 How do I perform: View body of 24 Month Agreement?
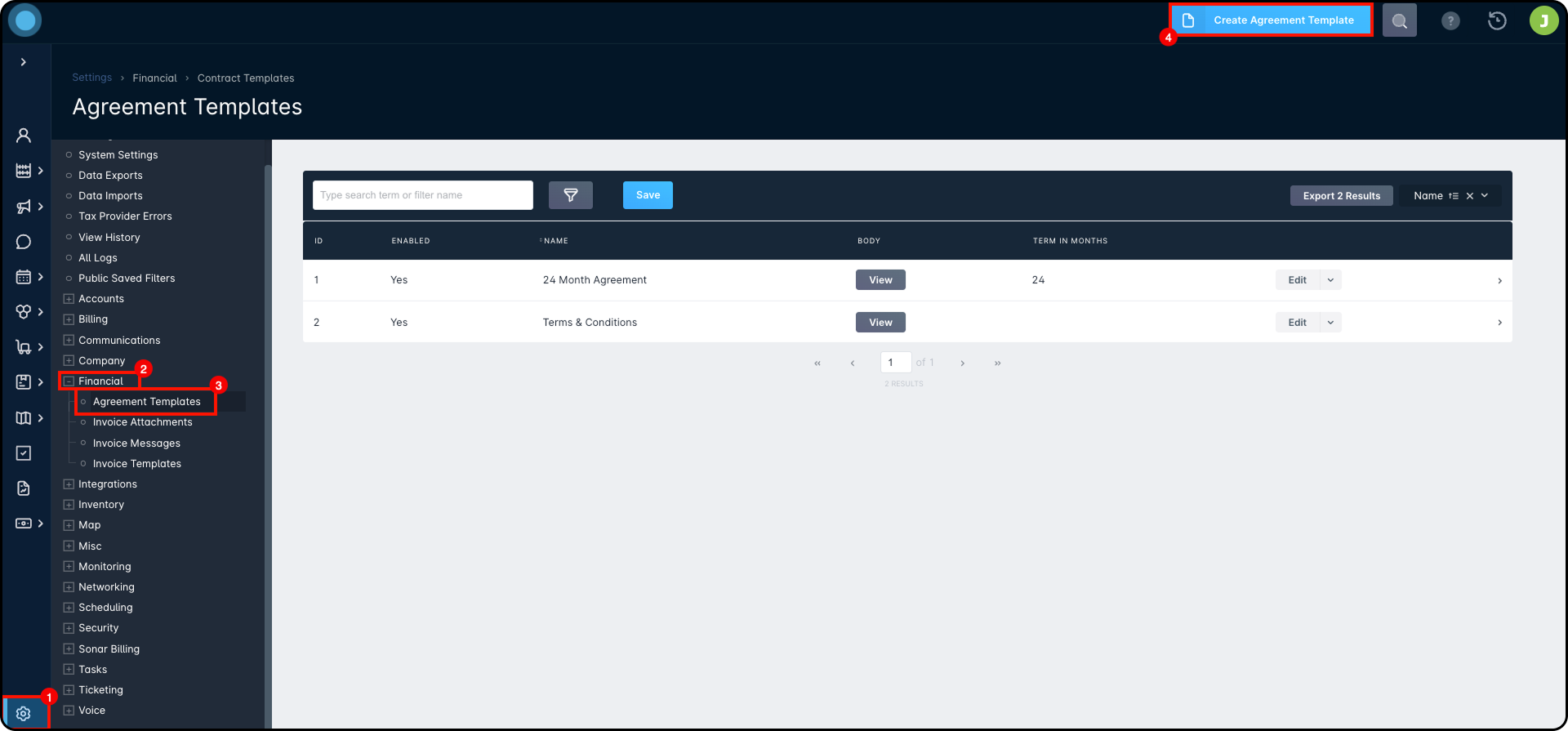point(880,280)
